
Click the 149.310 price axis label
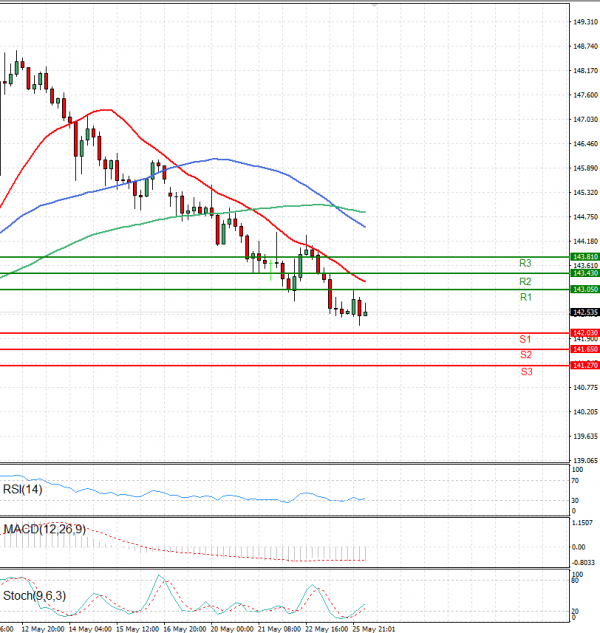click(x=585, y=21)
